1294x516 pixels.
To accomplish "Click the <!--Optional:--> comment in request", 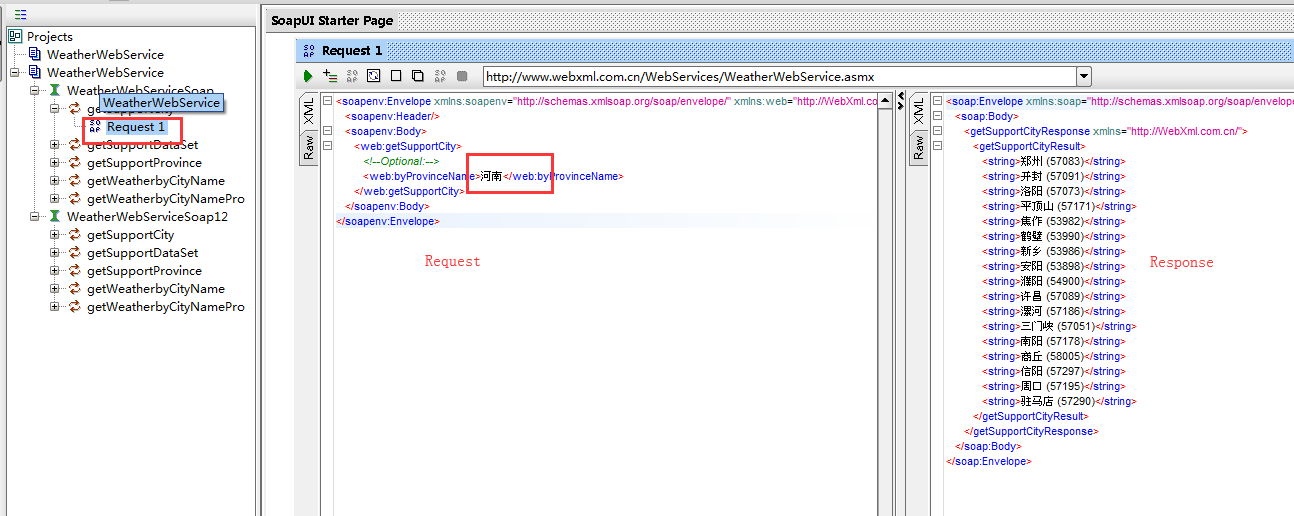I will coord(401,161).
